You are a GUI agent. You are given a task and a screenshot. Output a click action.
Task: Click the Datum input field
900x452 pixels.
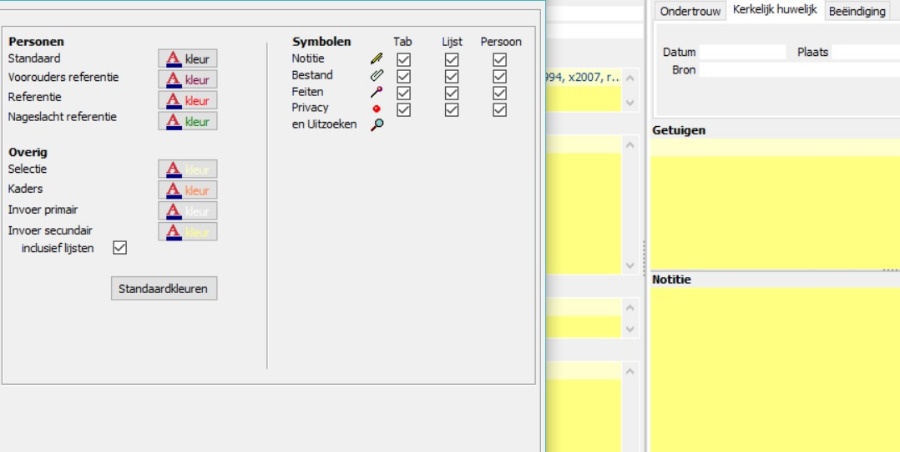click(x=741, y=52)
